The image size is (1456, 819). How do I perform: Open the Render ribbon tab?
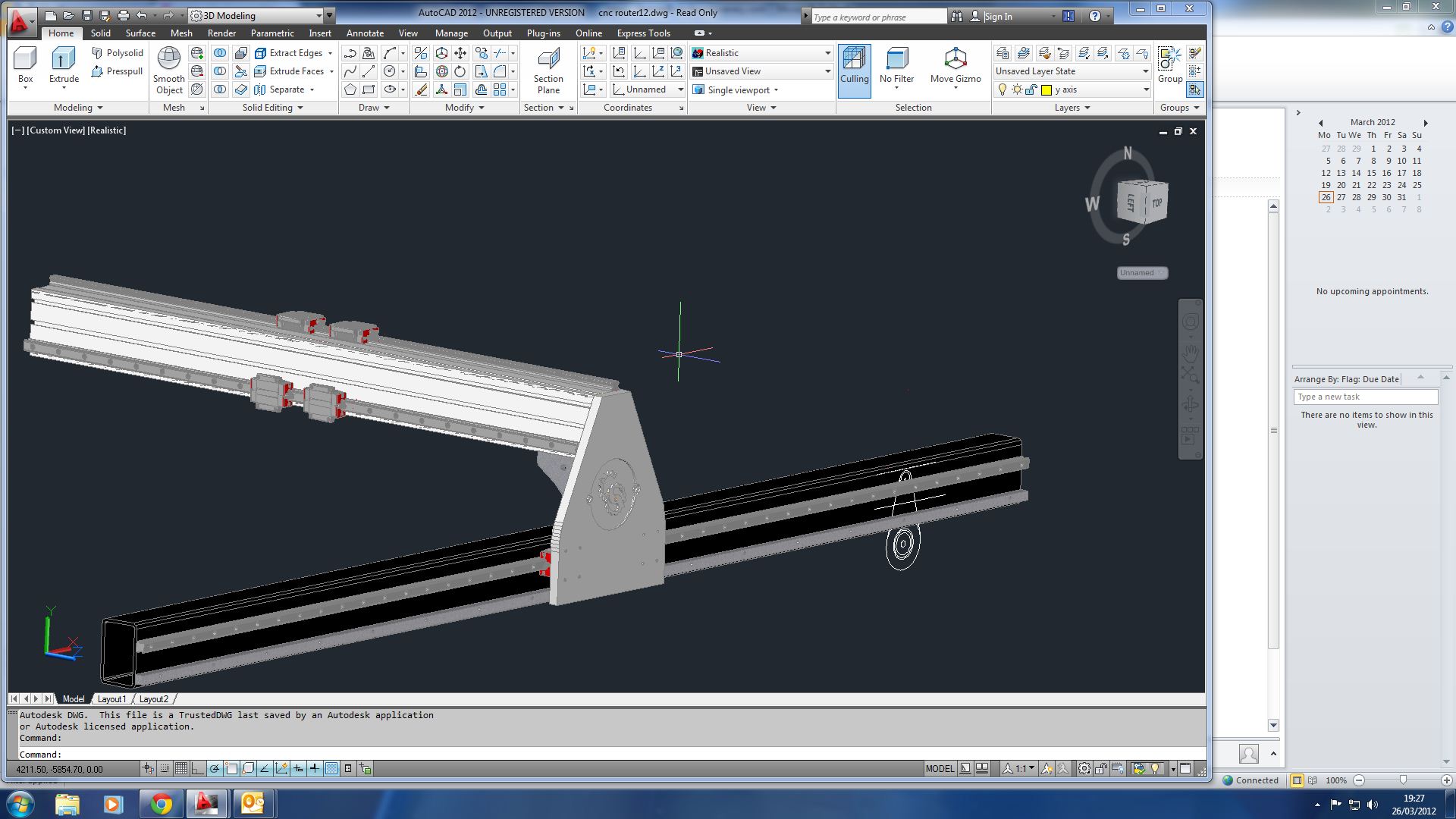[x=221, y=33]
